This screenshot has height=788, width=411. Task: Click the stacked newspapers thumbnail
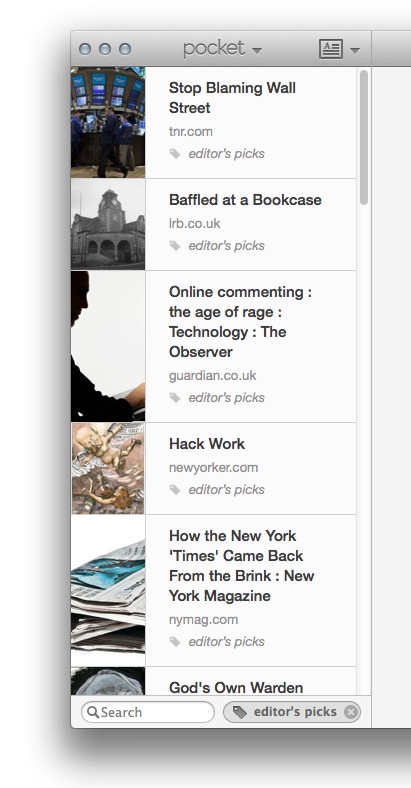108,591
